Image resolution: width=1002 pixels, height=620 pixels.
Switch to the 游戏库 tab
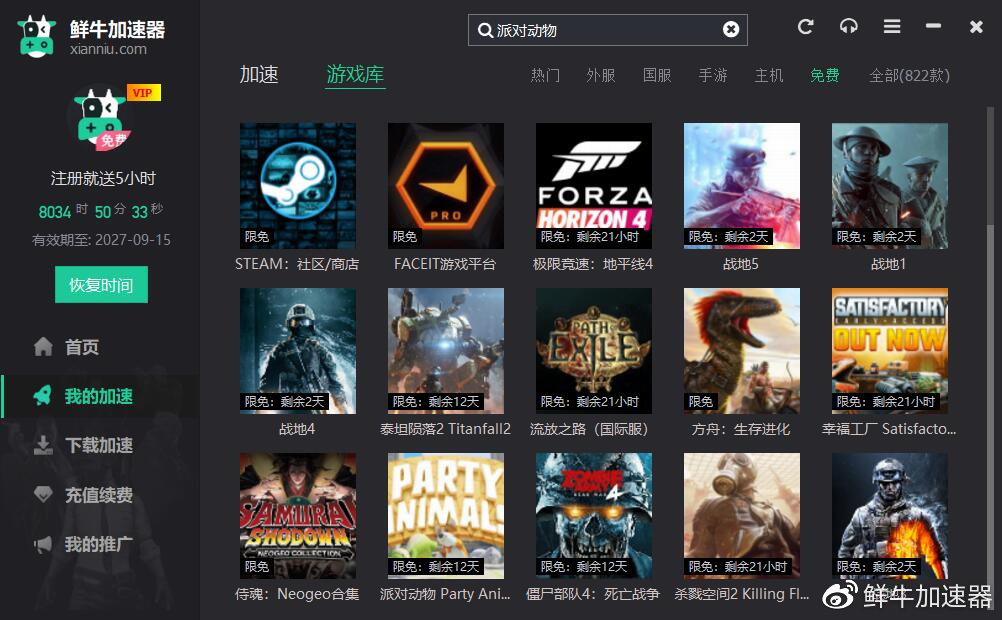(355, 75)
